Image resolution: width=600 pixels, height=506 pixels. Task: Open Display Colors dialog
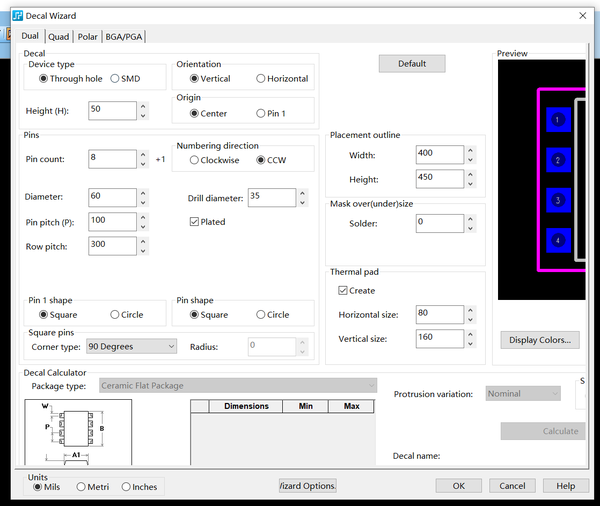[540, 340]
